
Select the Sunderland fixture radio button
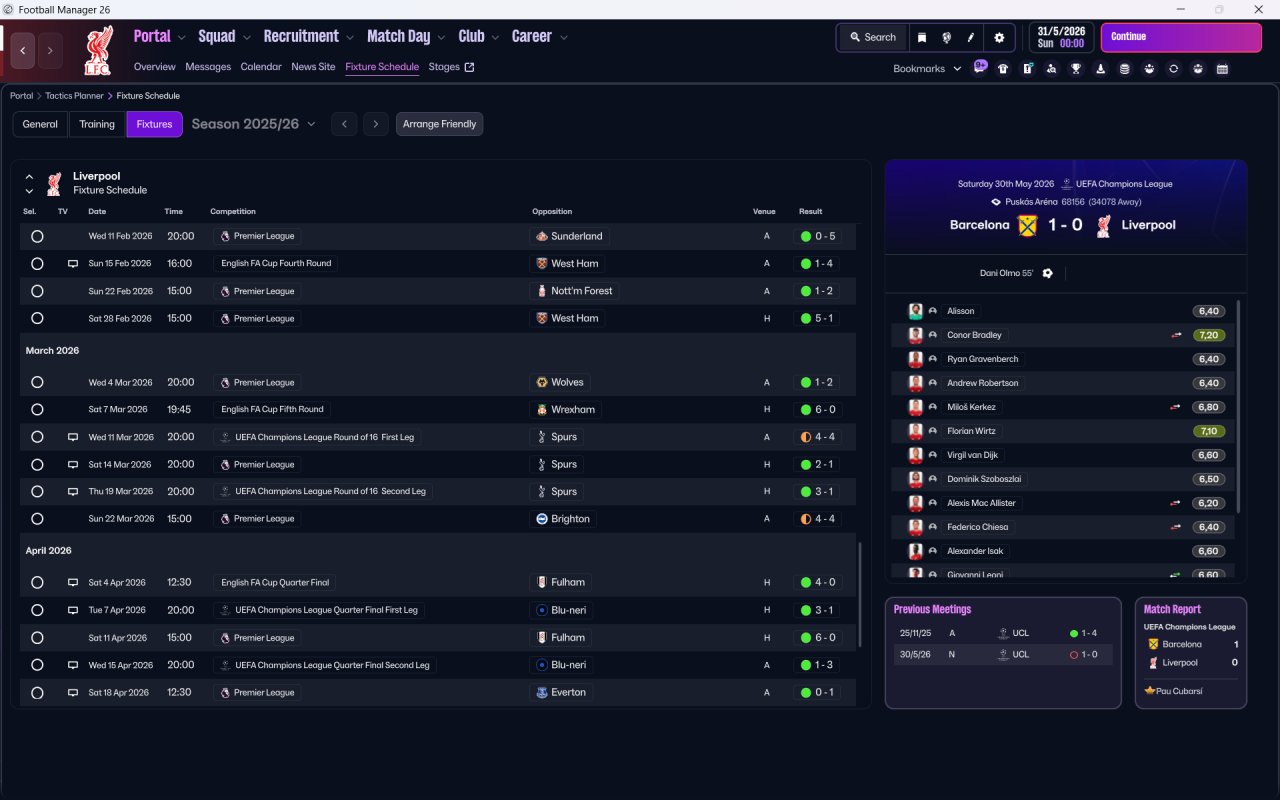37,237
